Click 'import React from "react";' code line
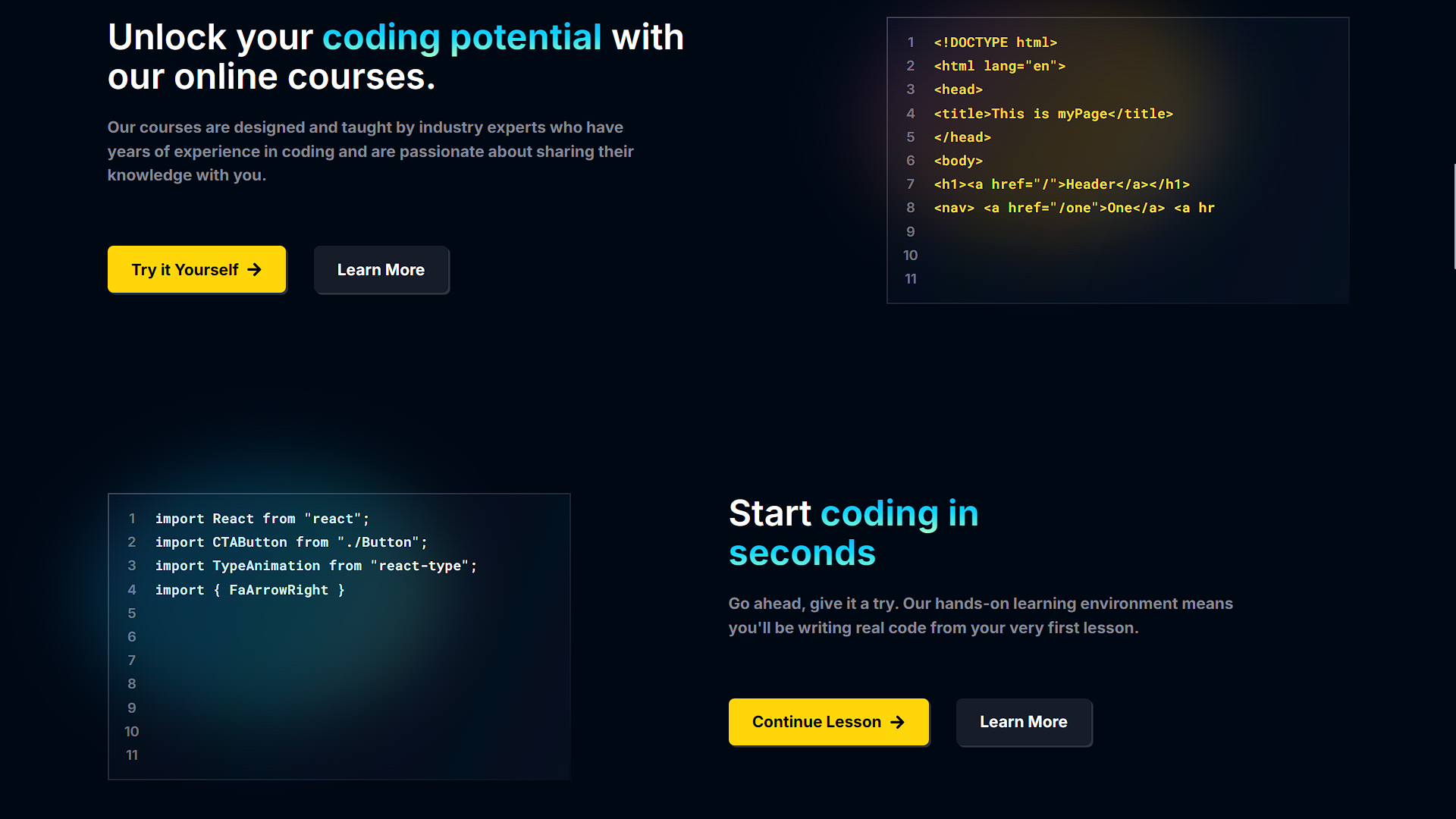The width and height of the screenshot is (1456, 819). click(262, 519)
